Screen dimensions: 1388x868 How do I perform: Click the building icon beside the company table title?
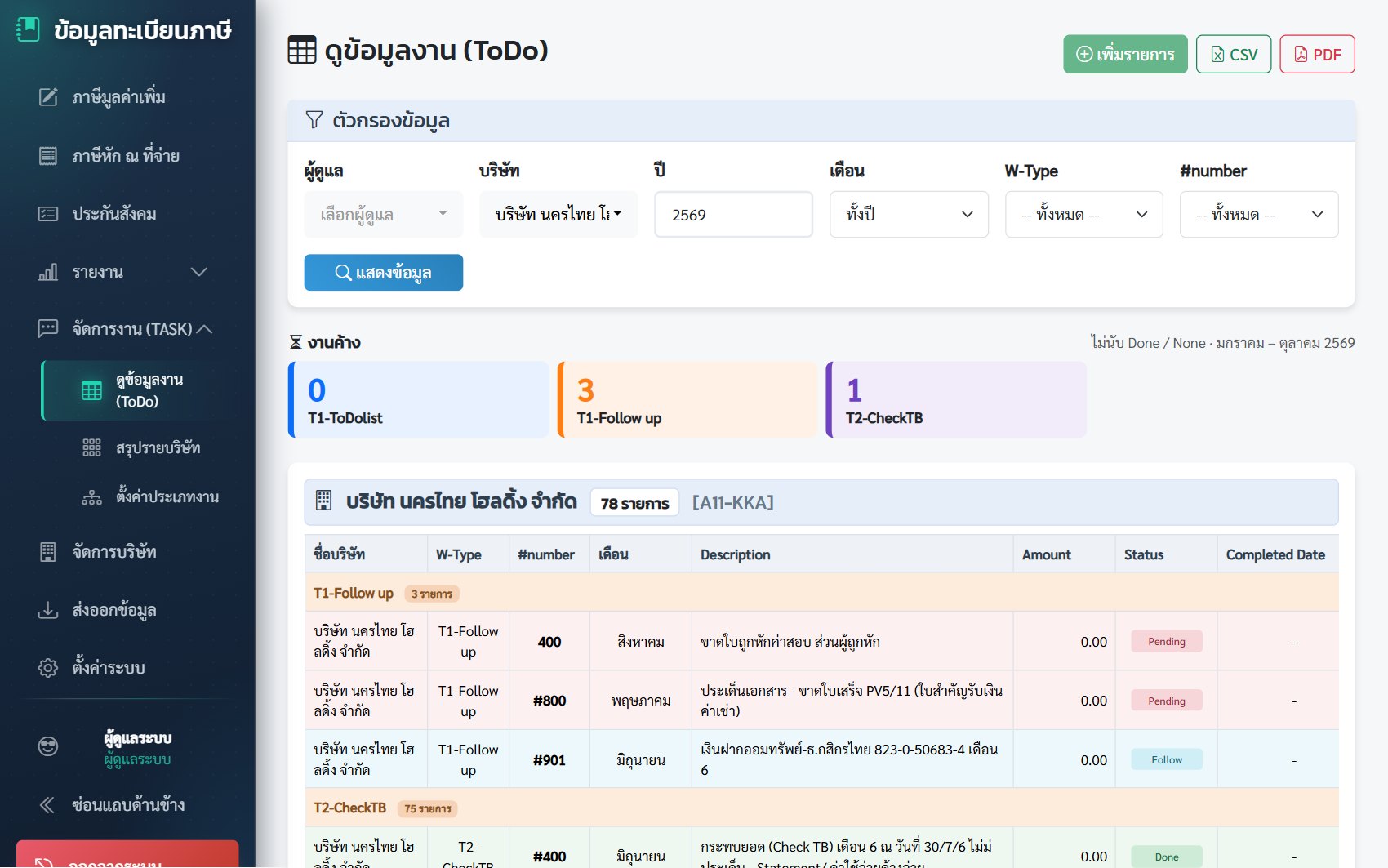point(323,501)
